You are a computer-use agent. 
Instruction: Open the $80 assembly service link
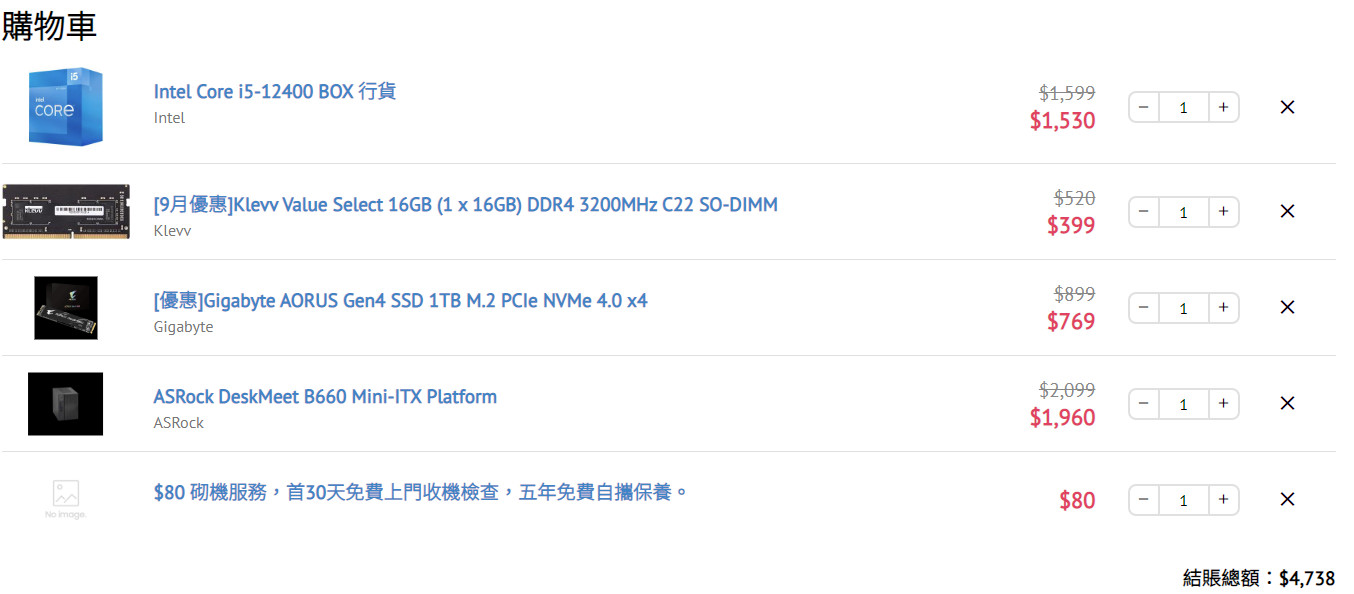click(x=421, y=492)
